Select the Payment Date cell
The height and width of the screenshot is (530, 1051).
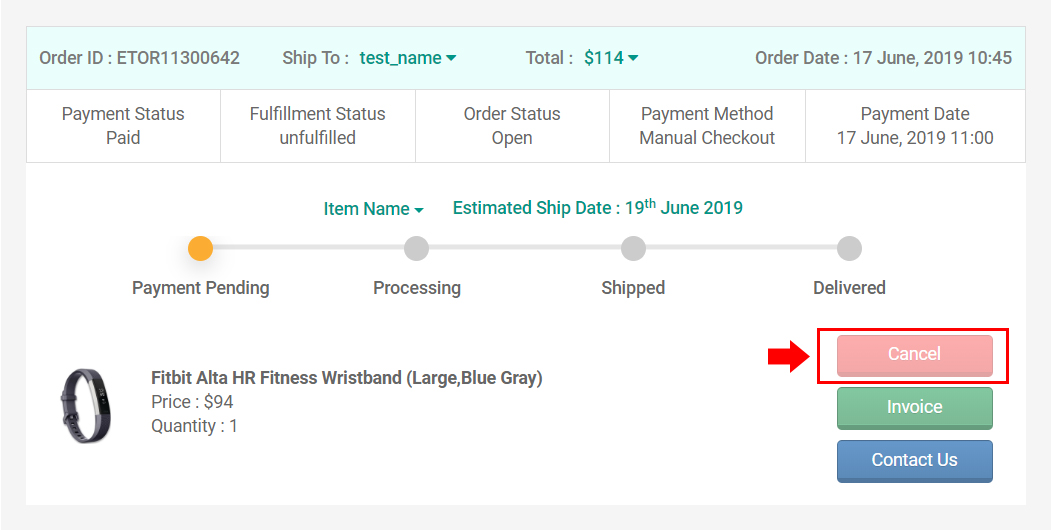click(915, 126)
